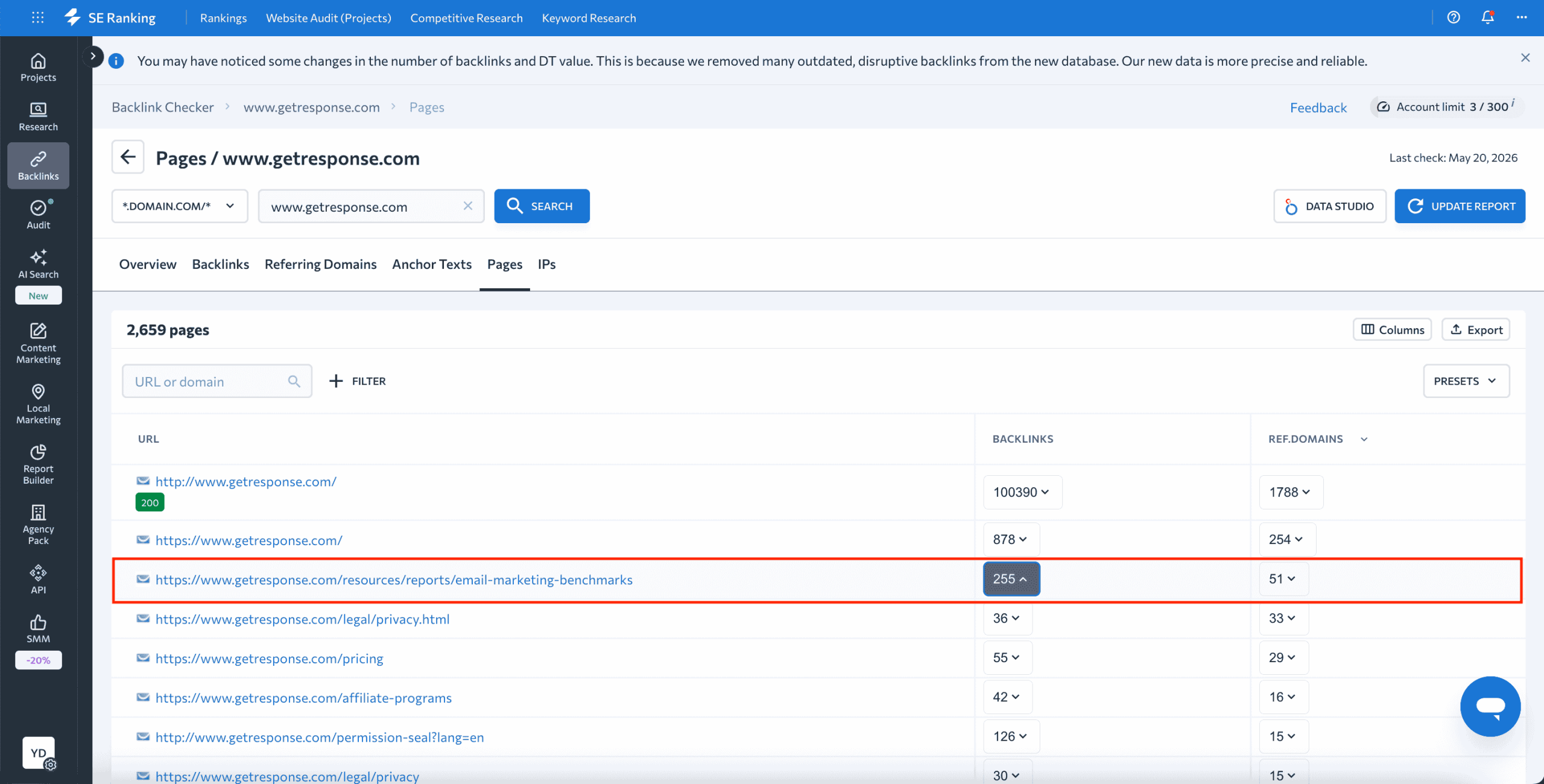Open AI Search in the sidebar
Image resolution: width=1544 pixels, height=784 pixels.
pyautogui.click(x=38, y=264)
